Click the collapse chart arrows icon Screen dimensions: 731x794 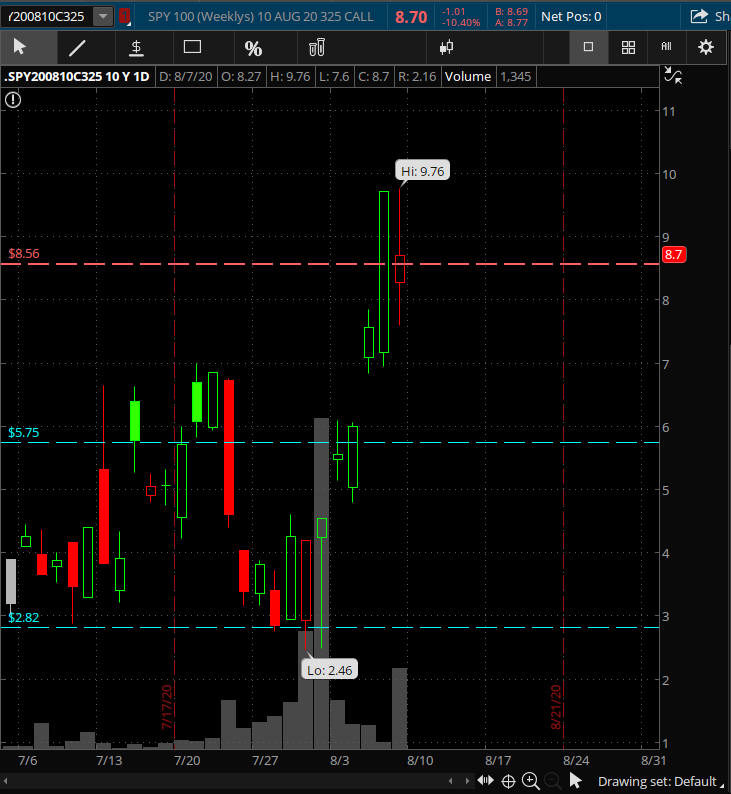tap(673, 75)
